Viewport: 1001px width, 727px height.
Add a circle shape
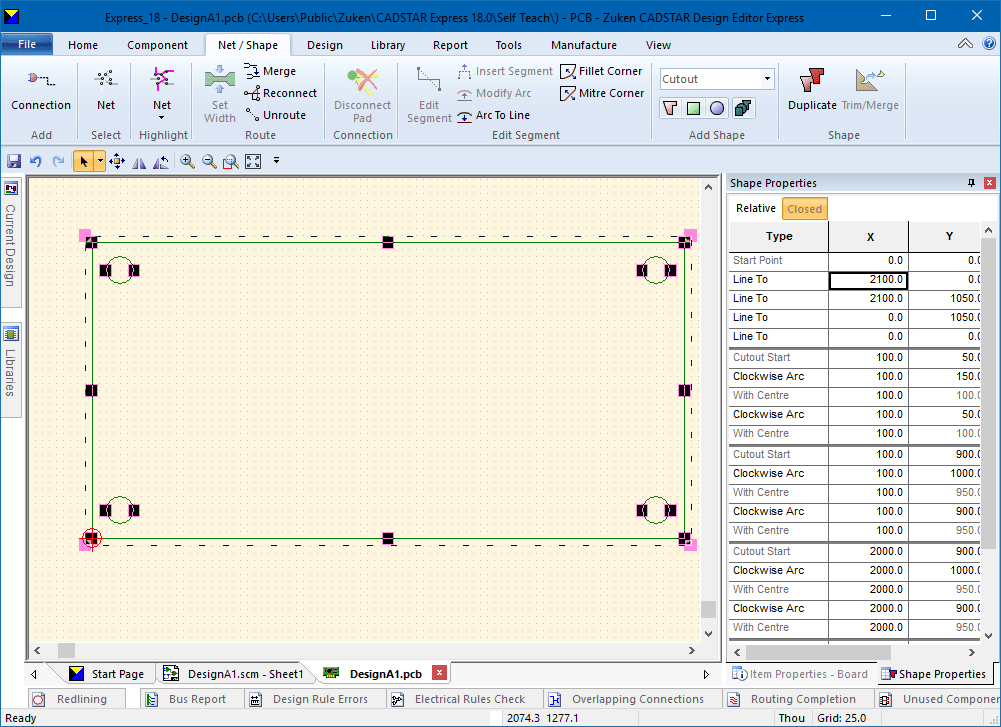pyautogui.click(x=718, y=108)
